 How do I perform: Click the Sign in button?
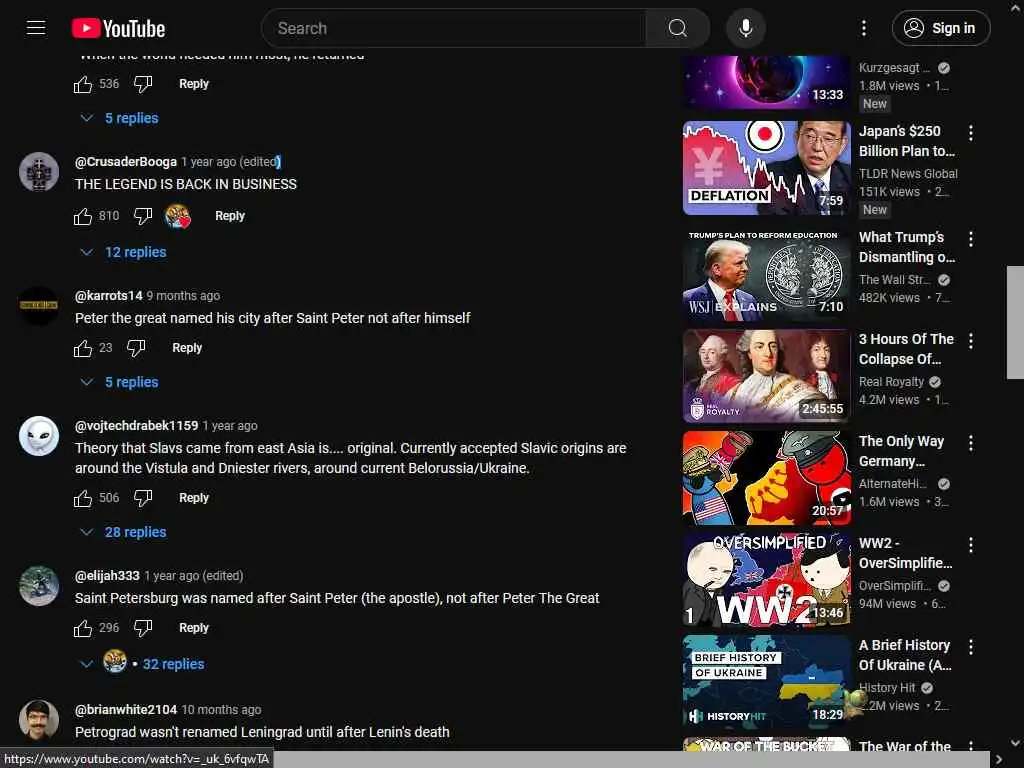coord(940,28)
